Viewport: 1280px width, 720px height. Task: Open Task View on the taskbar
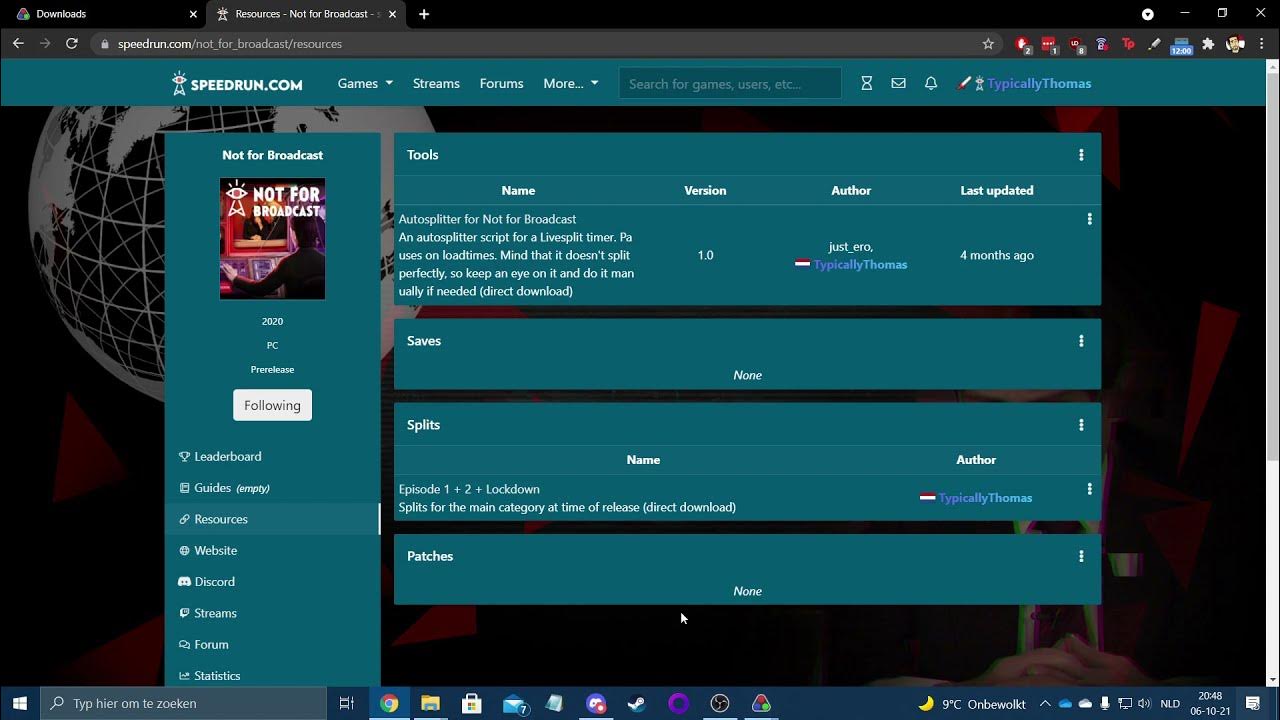click(347, 703)
